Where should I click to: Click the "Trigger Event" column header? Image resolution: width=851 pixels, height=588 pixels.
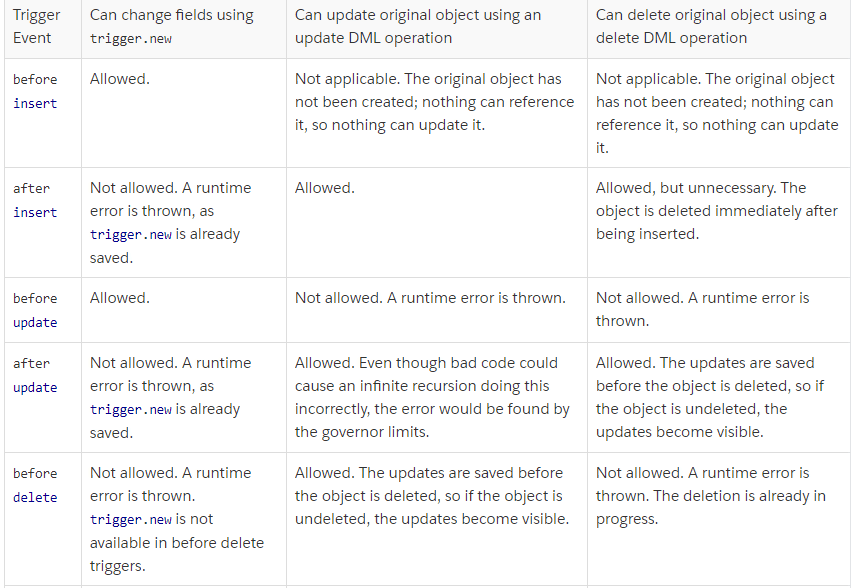point(37,27)
